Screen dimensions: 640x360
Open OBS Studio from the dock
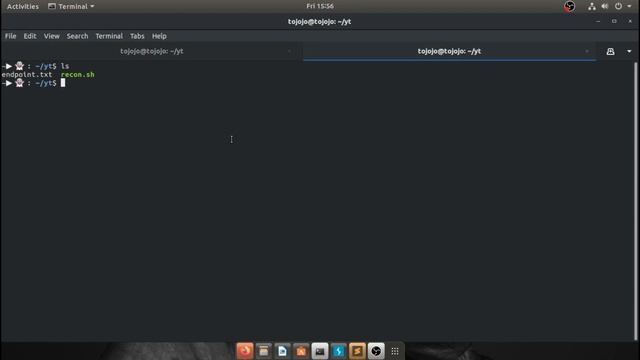tap(376, 351)
